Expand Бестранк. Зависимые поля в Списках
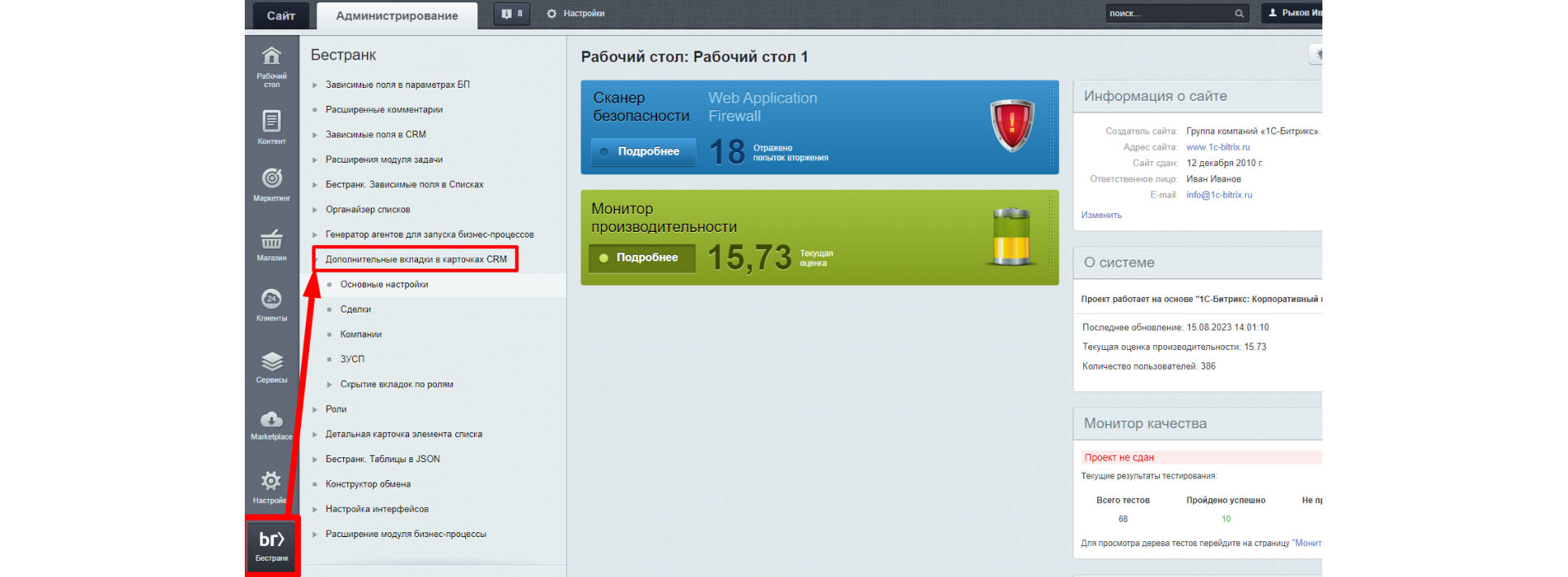 tap(315, 185)
